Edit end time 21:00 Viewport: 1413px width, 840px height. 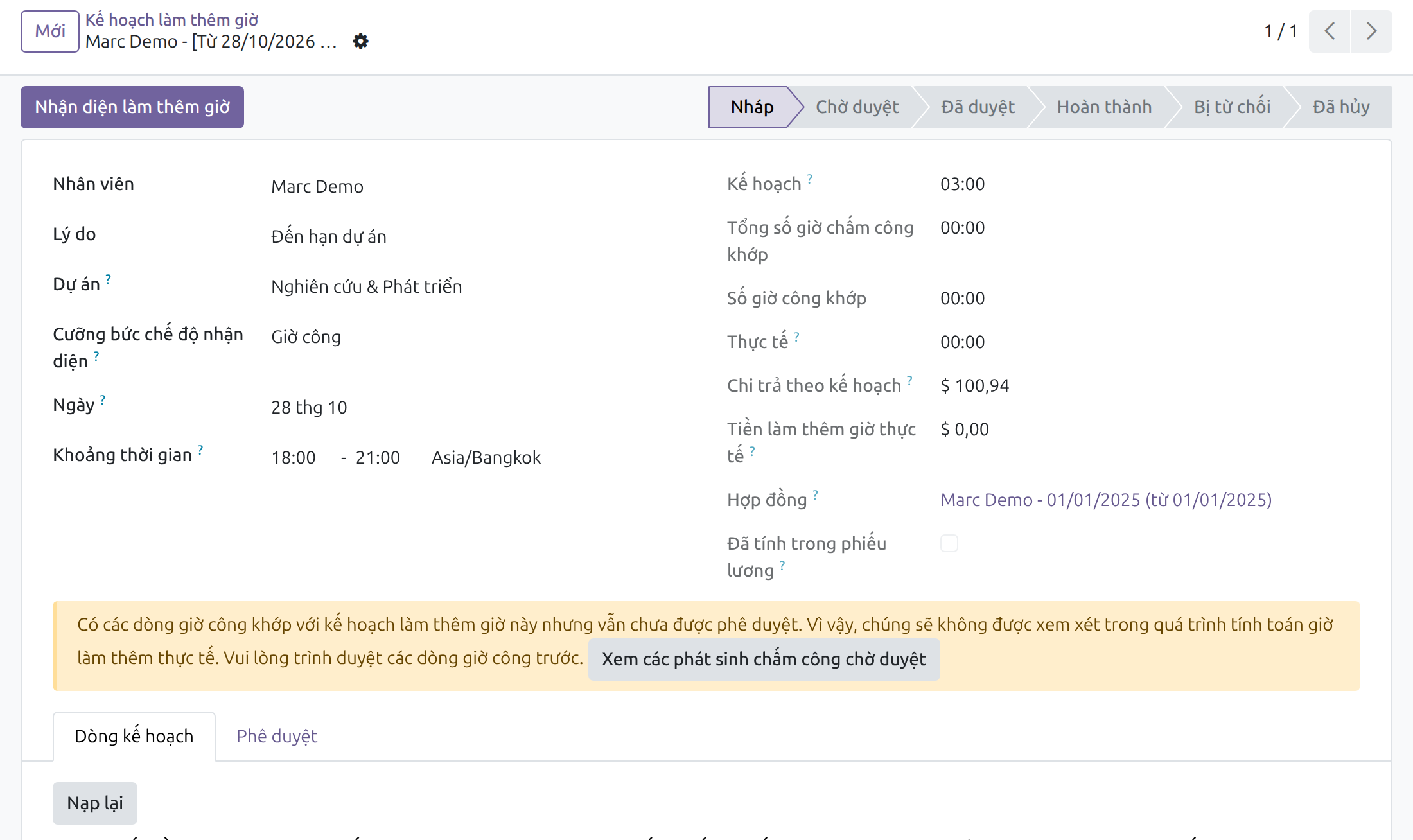click(x=378, y=457)
